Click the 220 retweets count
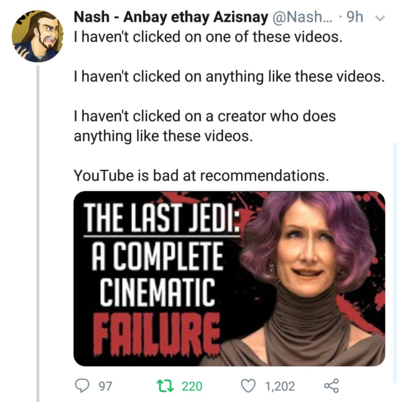This screenshot has height=402, width=397. coord(192,386)
